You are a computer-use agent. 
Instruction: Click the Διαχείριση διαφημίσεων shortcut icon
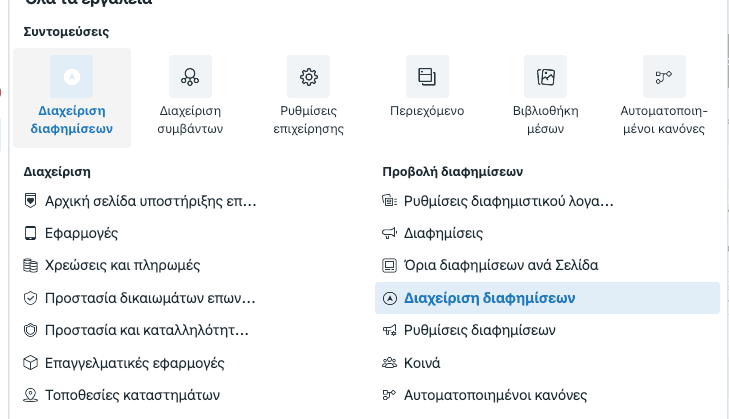[x=71, y=76]
